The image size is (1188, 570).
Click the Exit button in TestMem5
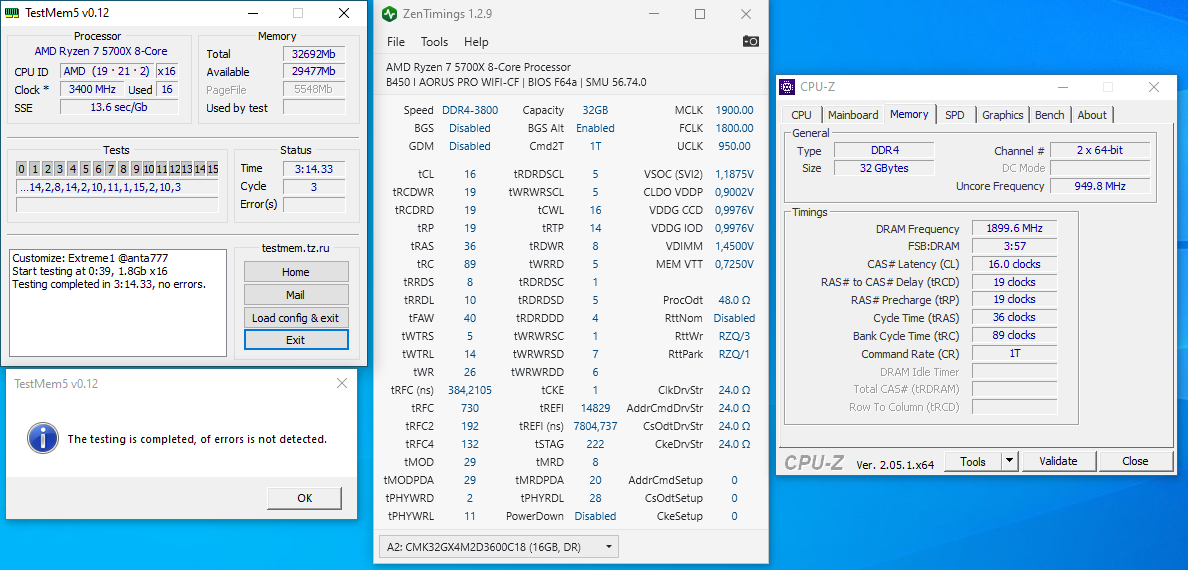(x=296, y=340)
